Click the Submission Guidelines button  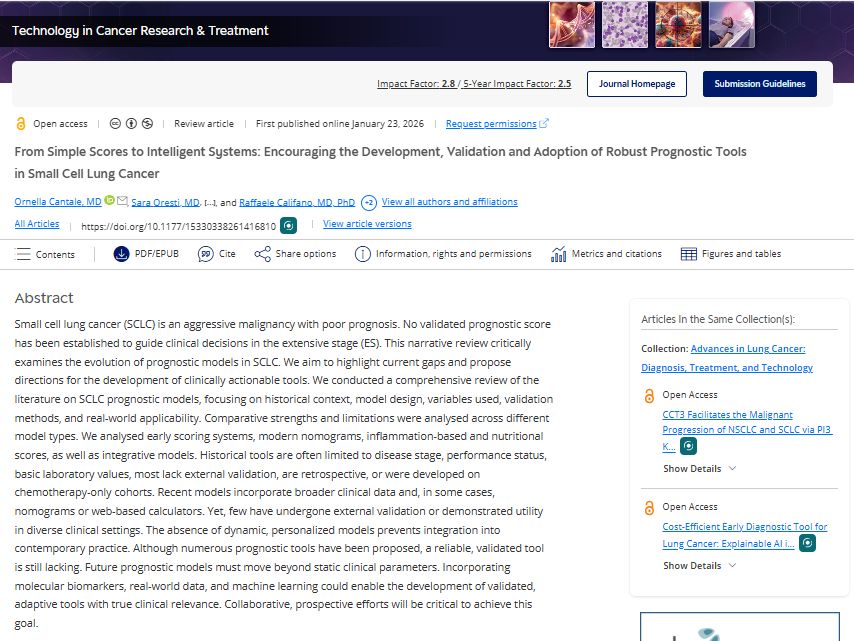(759, 84)
